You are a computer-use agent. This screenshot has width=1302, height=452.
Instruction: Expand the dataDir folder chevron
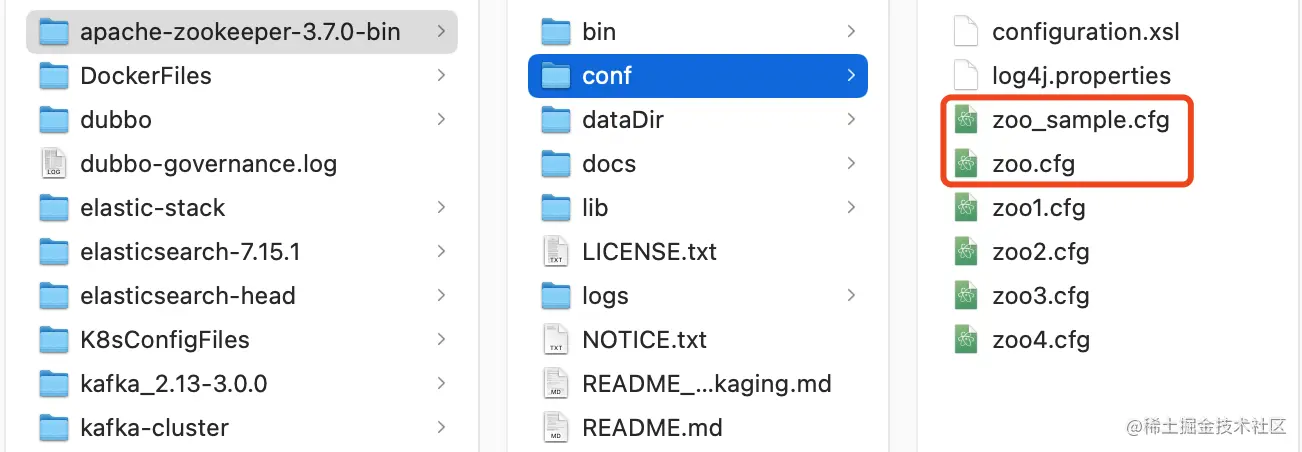pyautogui.click(x=851, y=120)
